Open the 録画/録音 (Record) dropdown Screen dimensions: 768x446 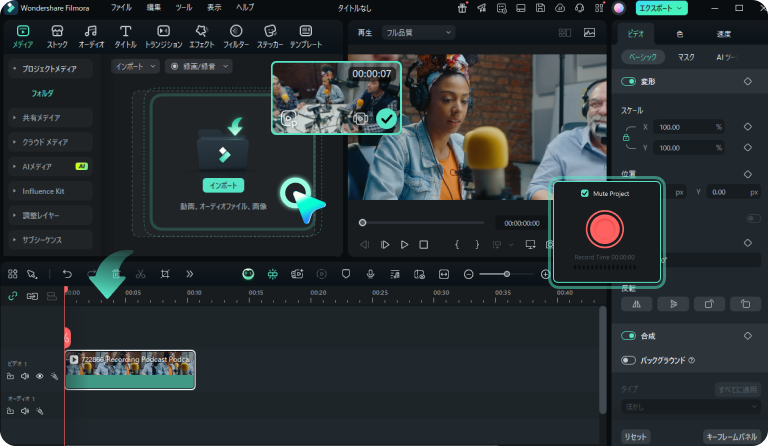coord(198,66)
